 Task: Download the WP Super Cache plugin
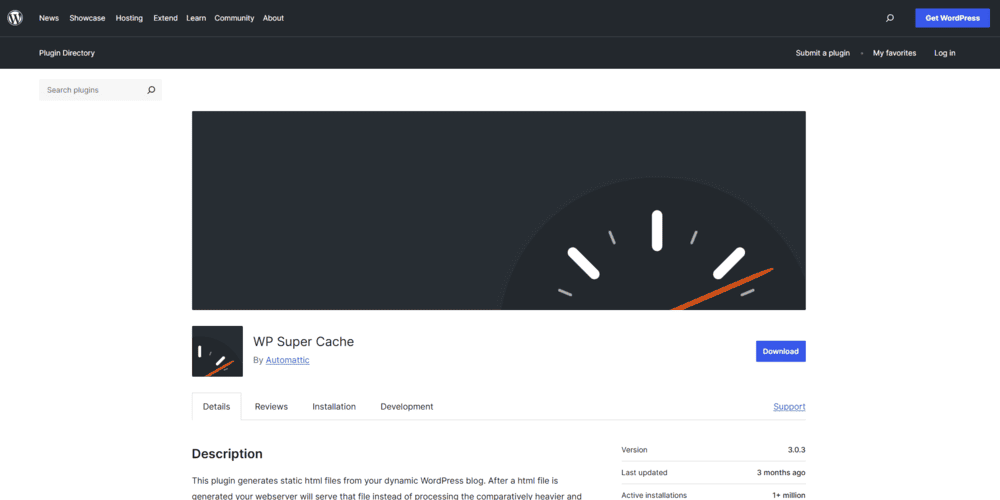[780, 351]
